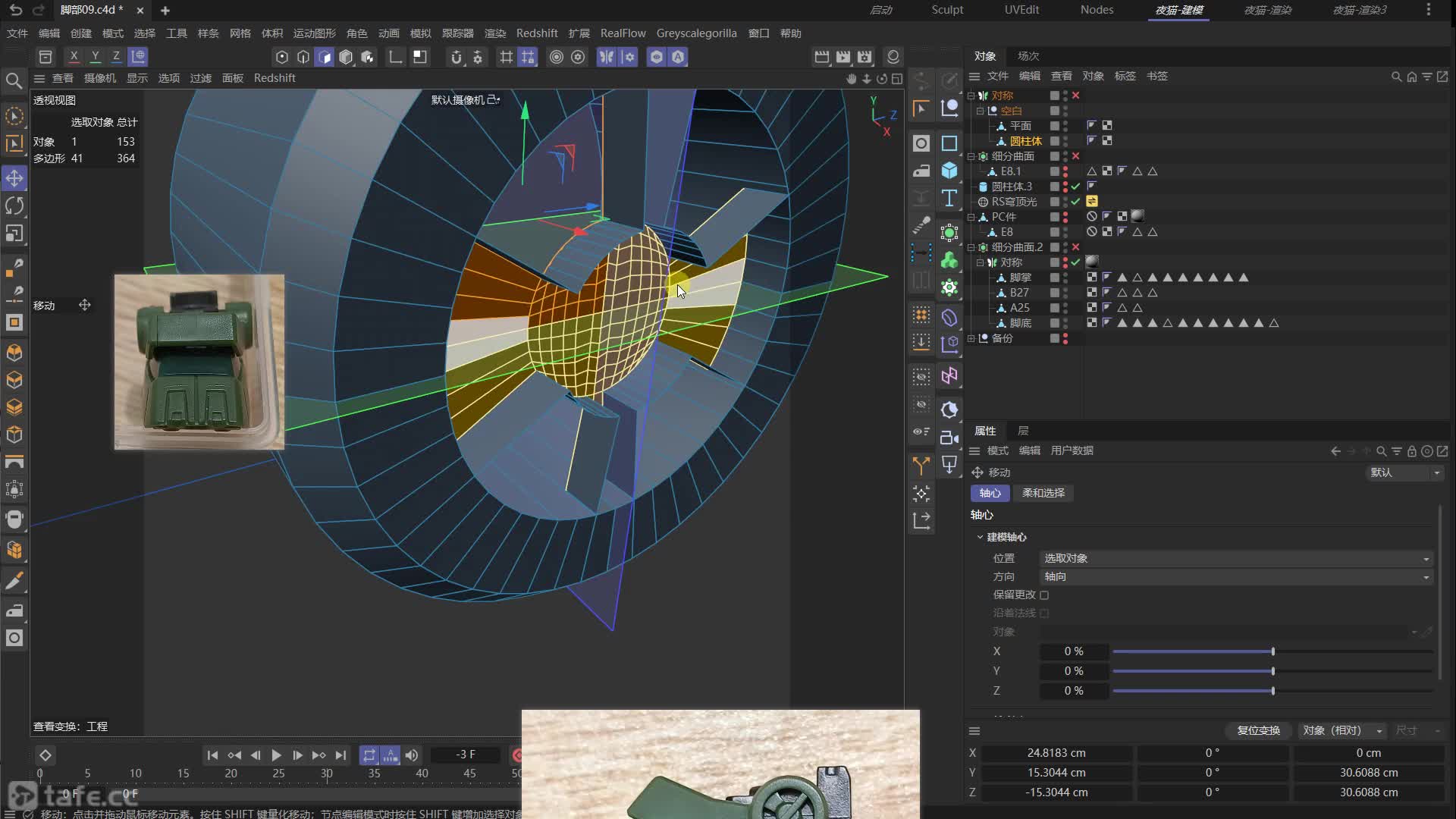Click the Render to Picture Viewer icon

point(843,57)
